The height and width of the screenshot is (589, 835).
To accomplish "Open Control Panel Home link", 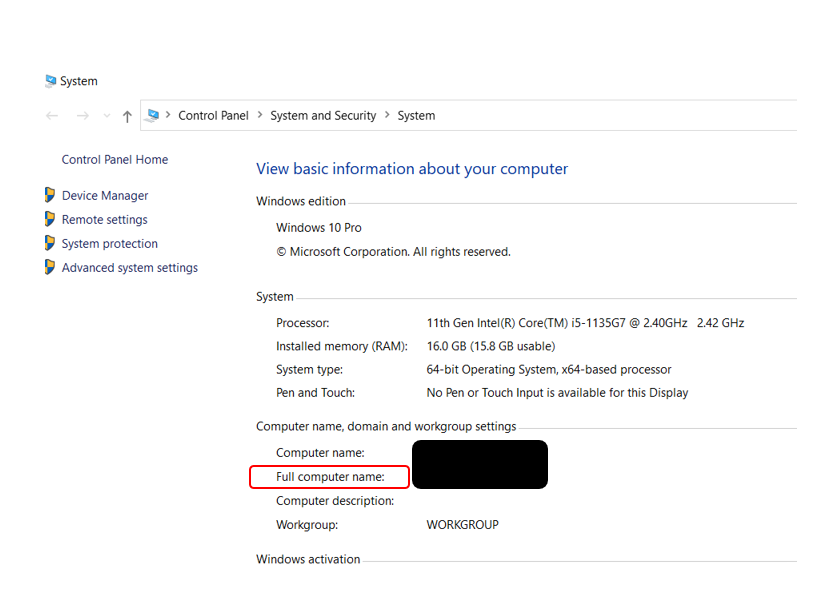I will coord(115,160).
